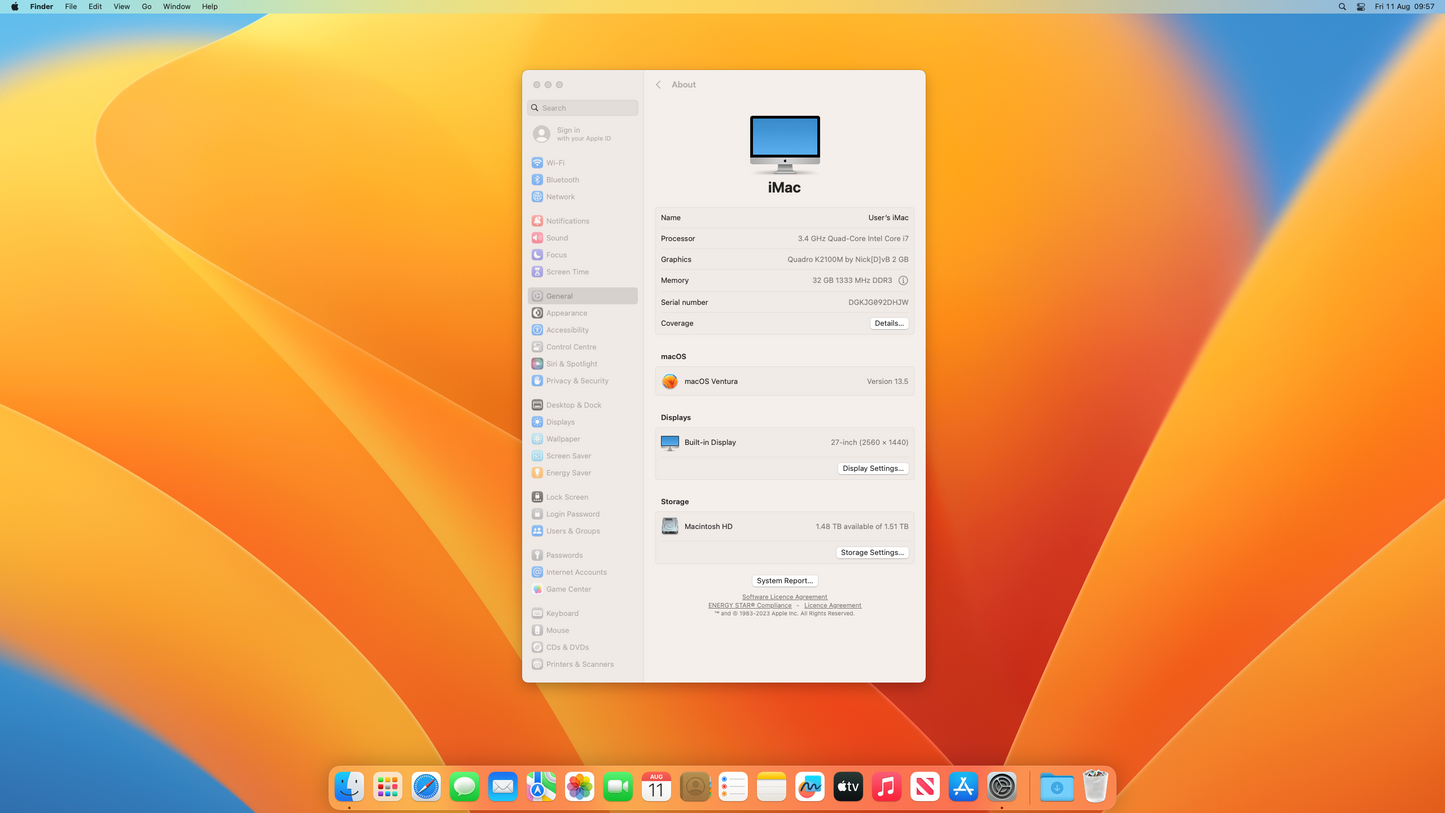Open the Window menu
Viewport: 1445px width, 813px height.
[177, 6]
